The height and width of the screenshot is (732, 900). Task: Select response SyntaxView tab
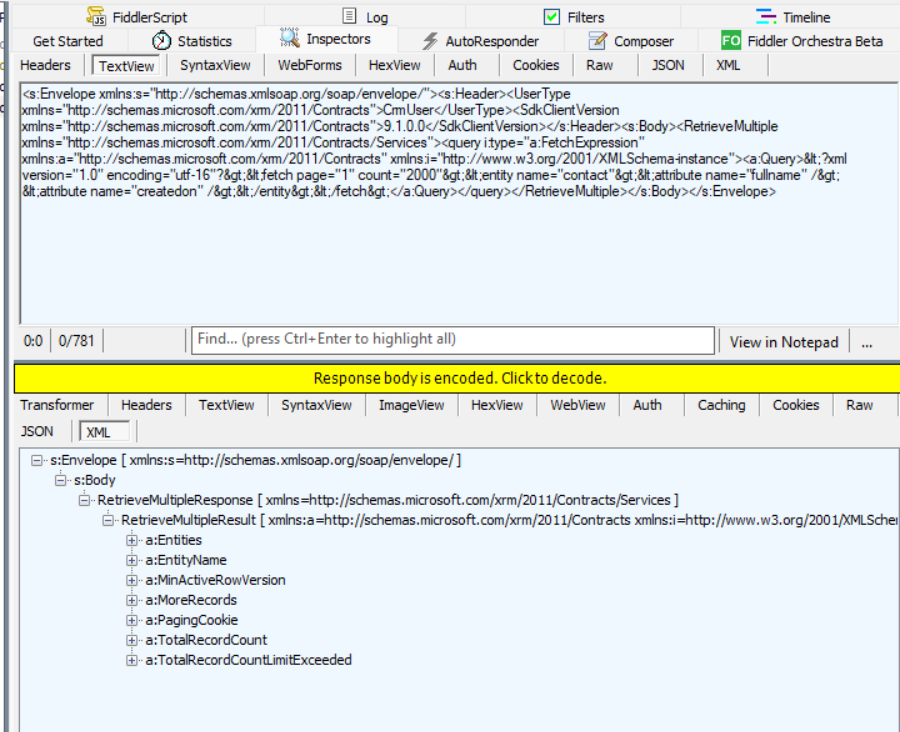[x=316, y=405]
